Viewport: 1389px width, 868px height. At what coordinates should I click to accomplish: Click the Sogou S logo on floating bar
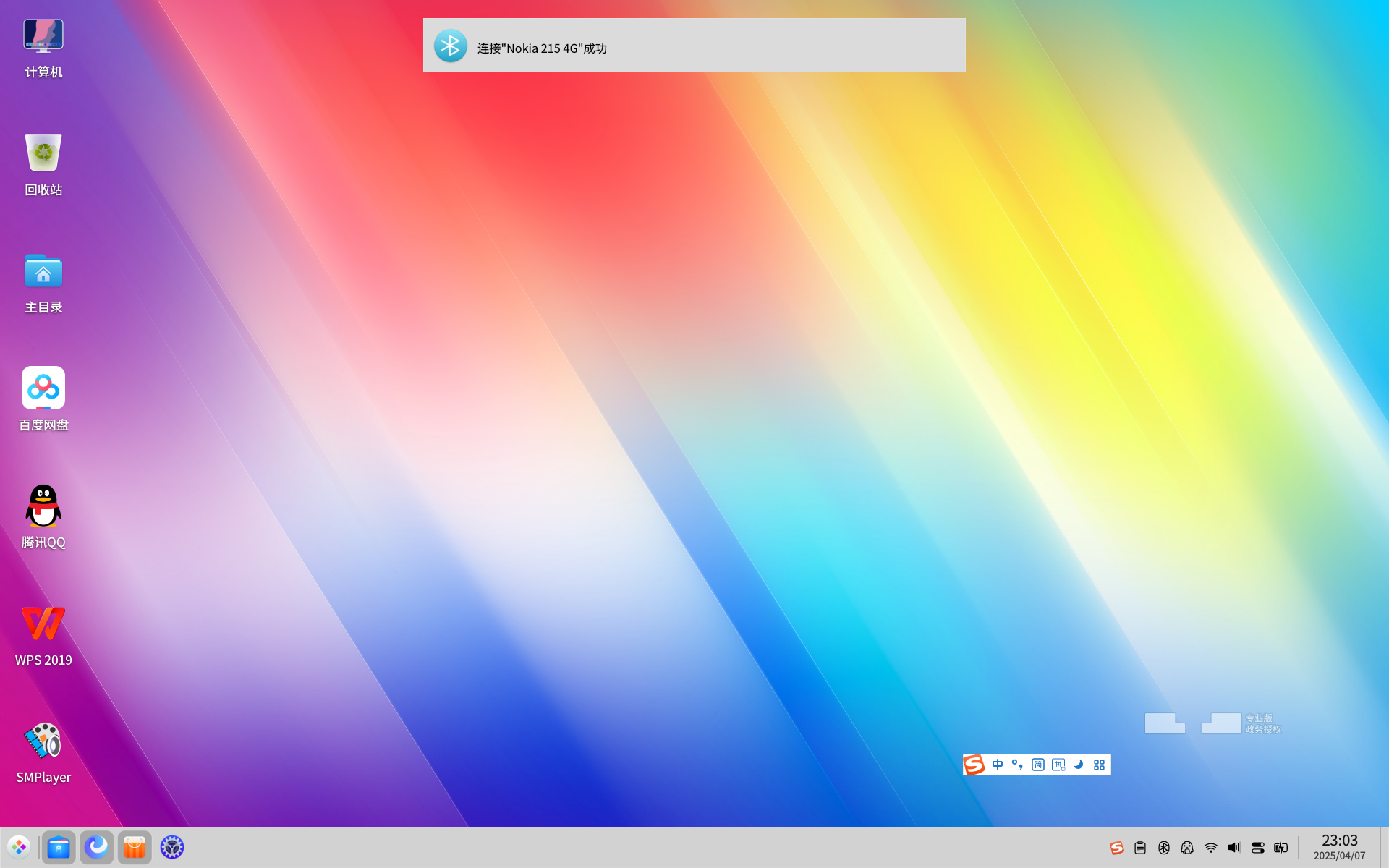coord(974,765)
